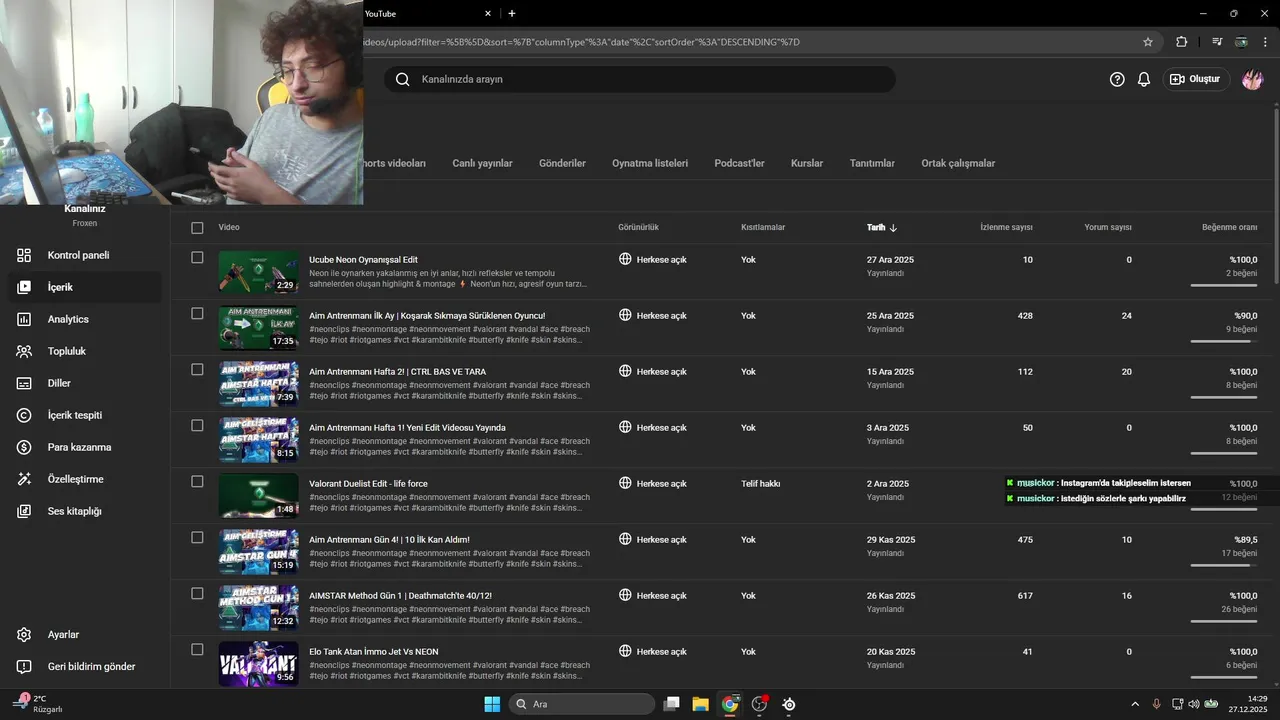Open a new browser tab
1280x720 pixels.
pos(512,13)
